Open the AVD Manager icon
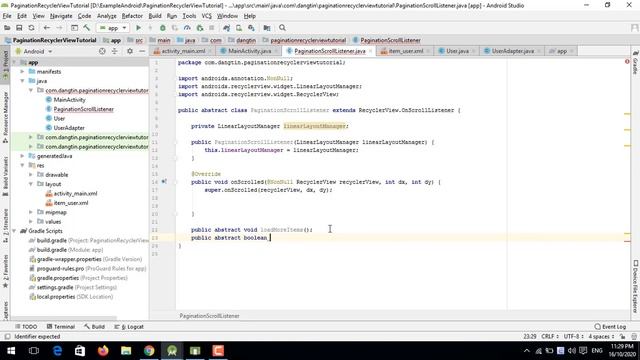 pyautogui.click(x=239, y=28)
